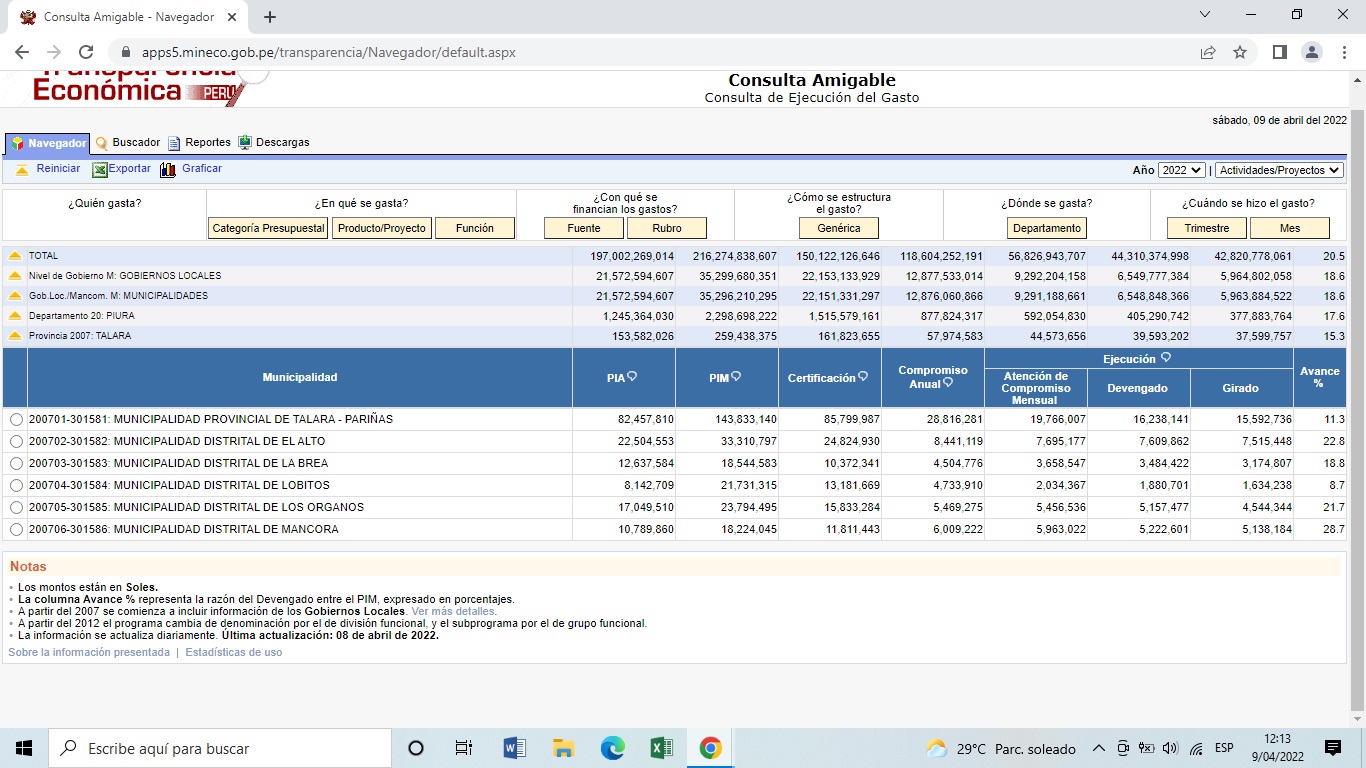Click the magnifier icon beside Buscador
Viewport: 1366px width, 768px height.
point(101,143)
